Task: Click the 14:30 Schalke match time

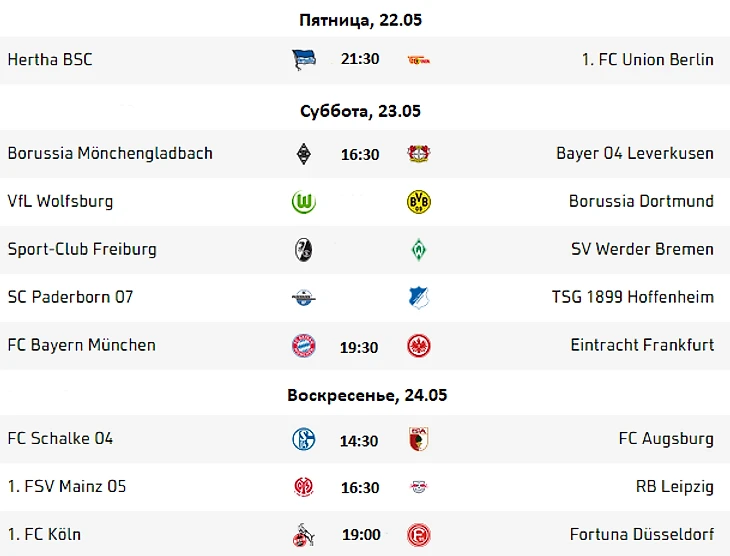Action: (360, 439)
